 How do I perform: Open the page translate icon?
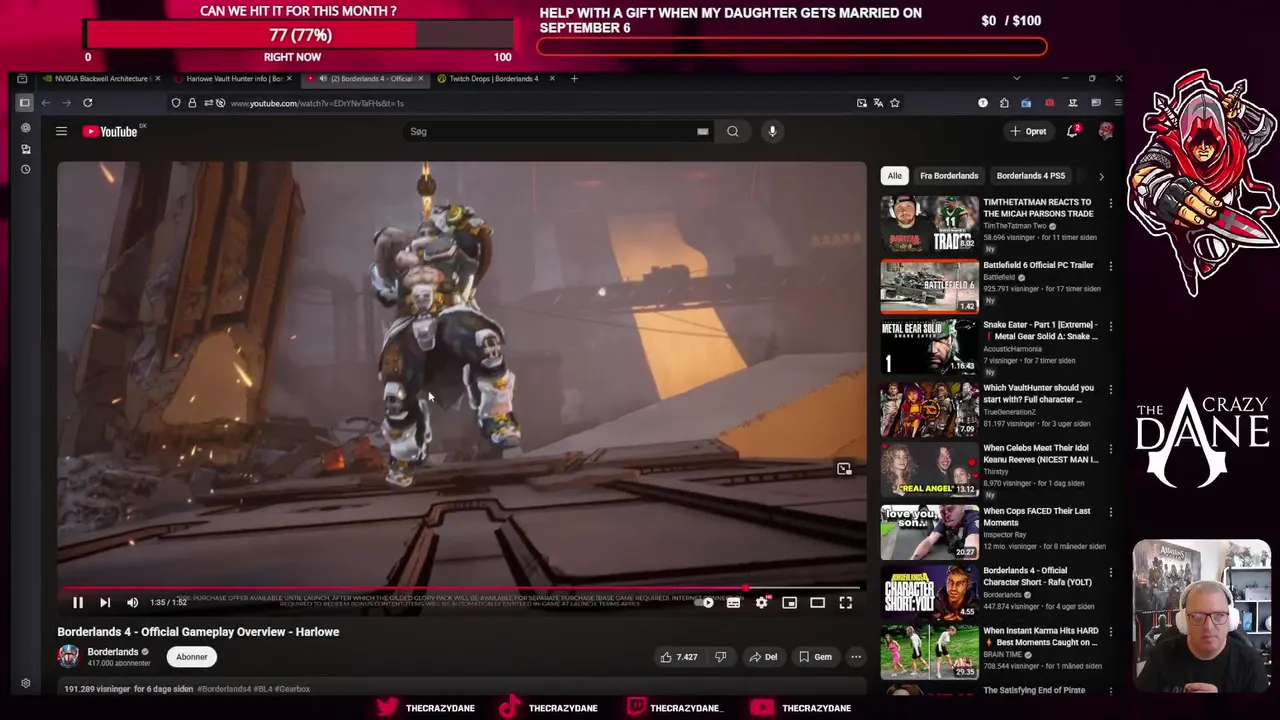878,103
